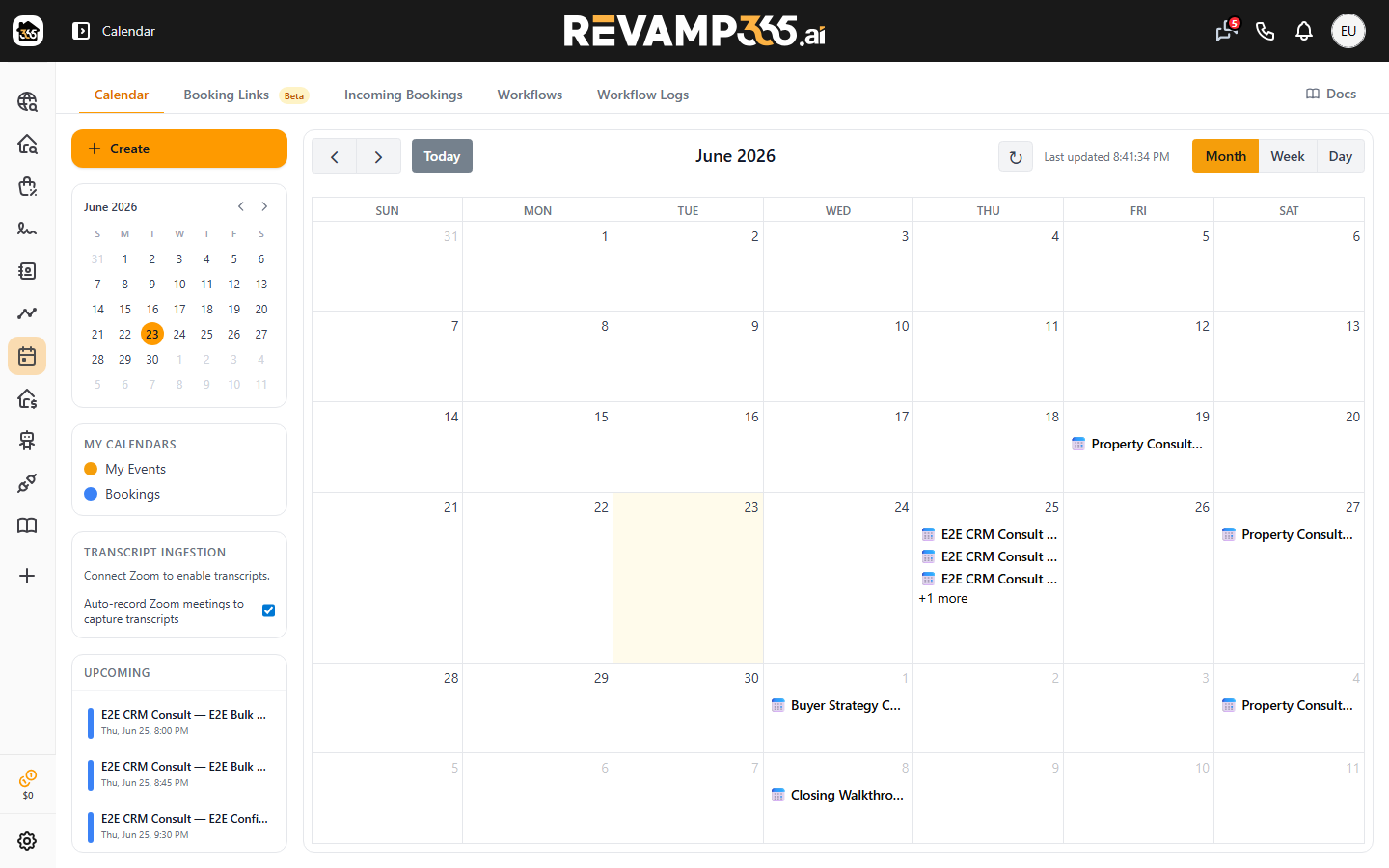Viewport: 1389px width, 868px height.
Task: Expand the +1 more events link
Action: click(x=943, y=598)
